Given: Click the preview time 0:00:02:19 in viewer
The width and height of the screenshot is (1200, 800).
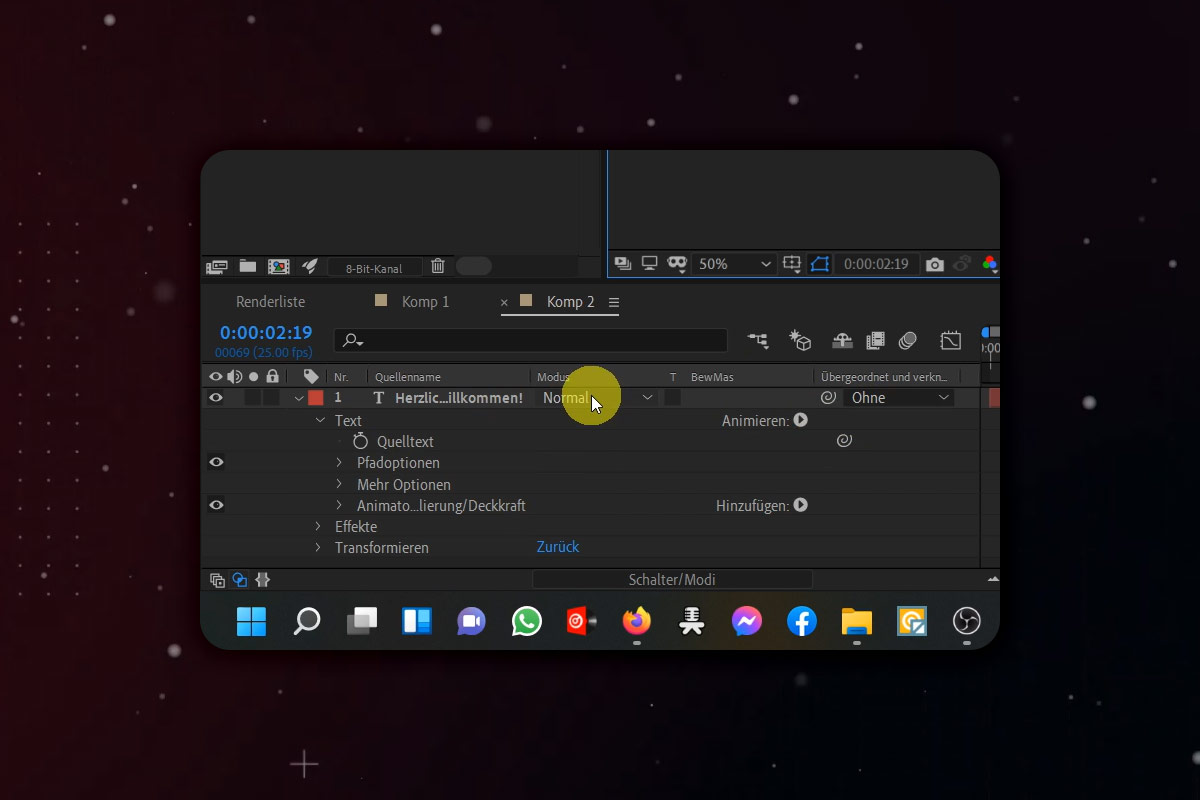Looking at the screenshot, I should click(x=876, y=264).
